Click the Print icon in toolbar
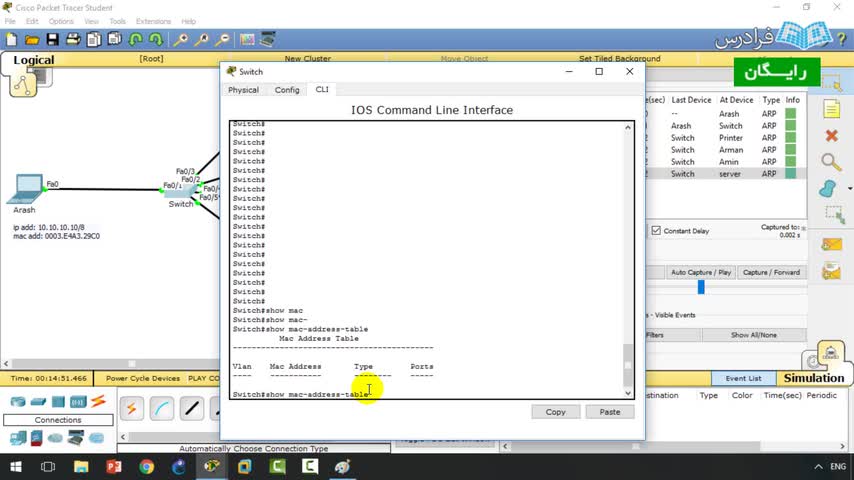Screen dimensions: 854x480 pyautogui.click(x=73, y=40)
